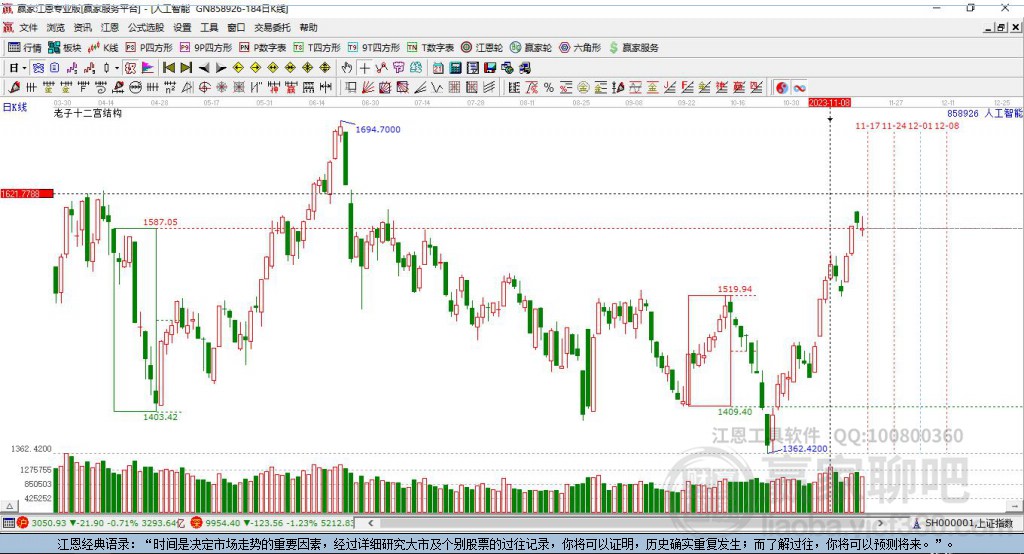1024x554 pixels.
Task: Open the 公式选股 menu
Action: click(146, 27)
